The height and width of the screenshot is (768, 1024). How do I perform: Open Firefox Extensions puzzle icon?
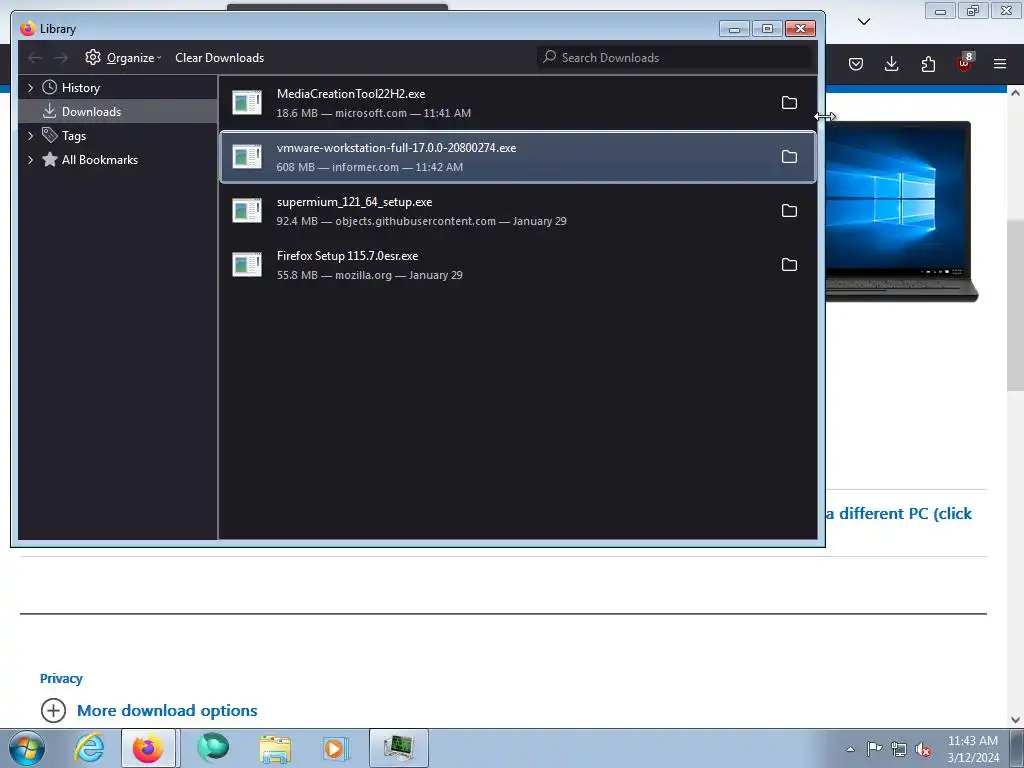pos(928,64)
